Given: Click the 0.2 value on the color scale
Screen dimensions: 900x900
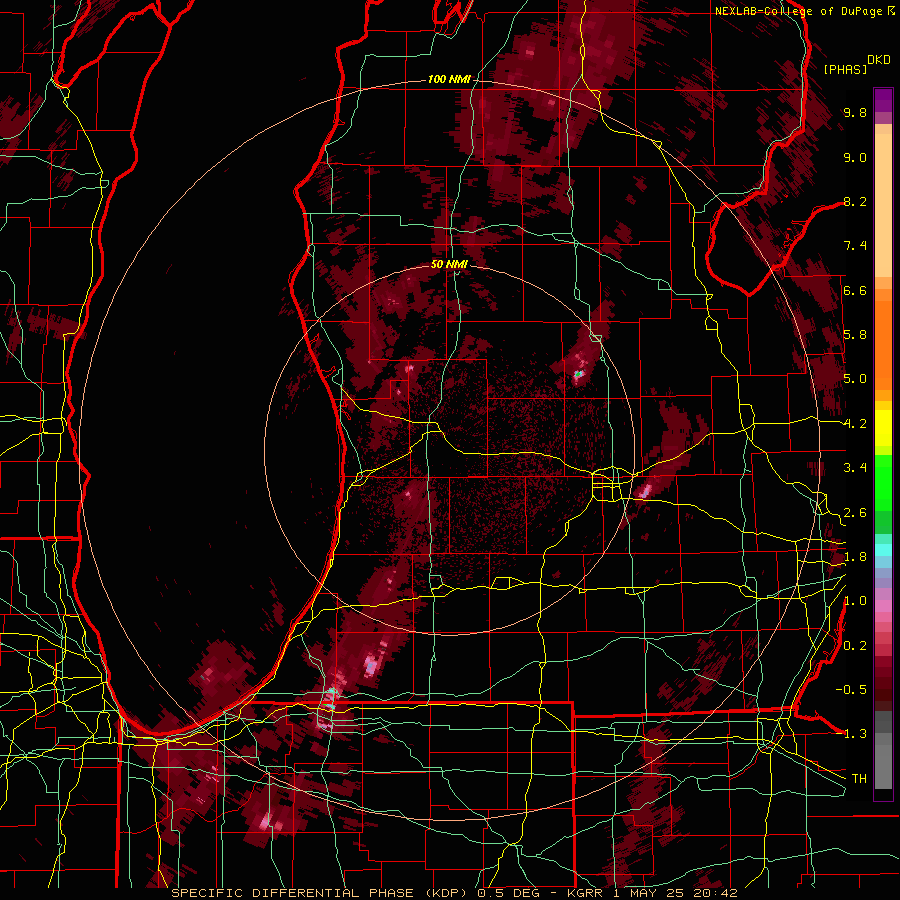Looking at the screenshot, I should [x=855, y=646].
